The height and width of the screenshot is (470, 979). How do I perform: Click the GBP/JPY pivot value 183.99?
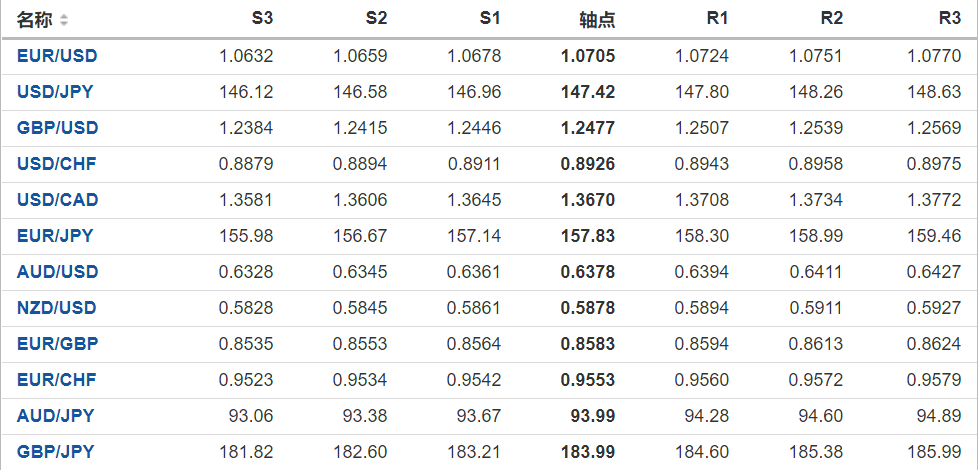point(588,452)
